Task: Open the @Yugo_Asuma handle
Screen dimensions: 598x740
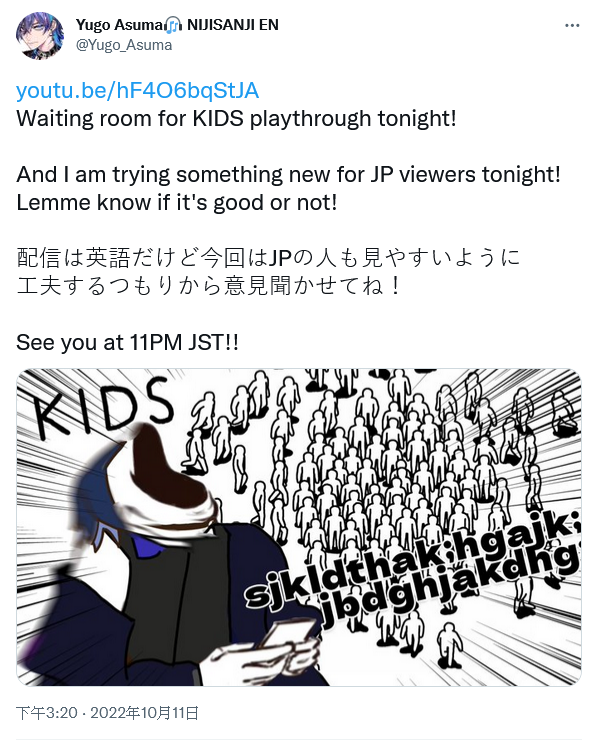Action: [x=124, y=45]
